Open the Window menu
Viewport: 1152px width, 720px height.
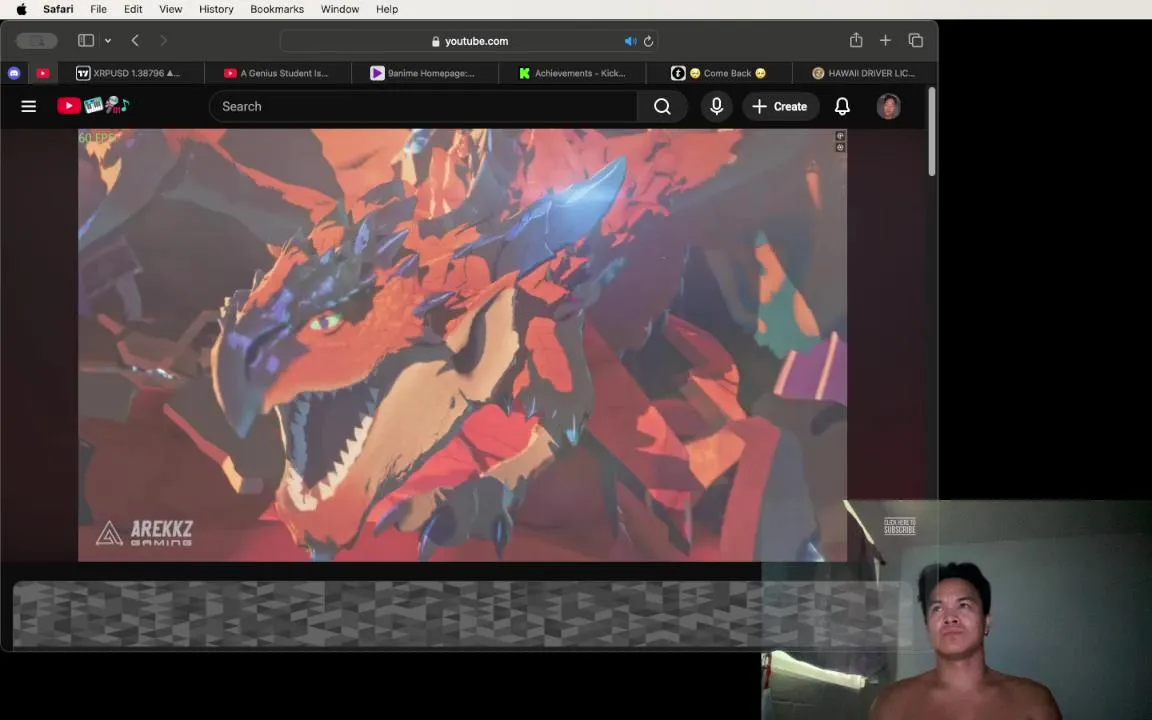coord(339,9)
